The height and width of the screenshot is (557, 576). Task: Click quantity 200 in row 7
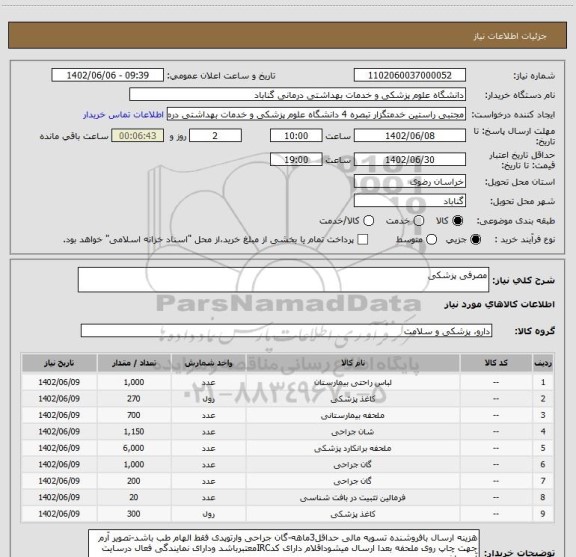tap(134, 481)
